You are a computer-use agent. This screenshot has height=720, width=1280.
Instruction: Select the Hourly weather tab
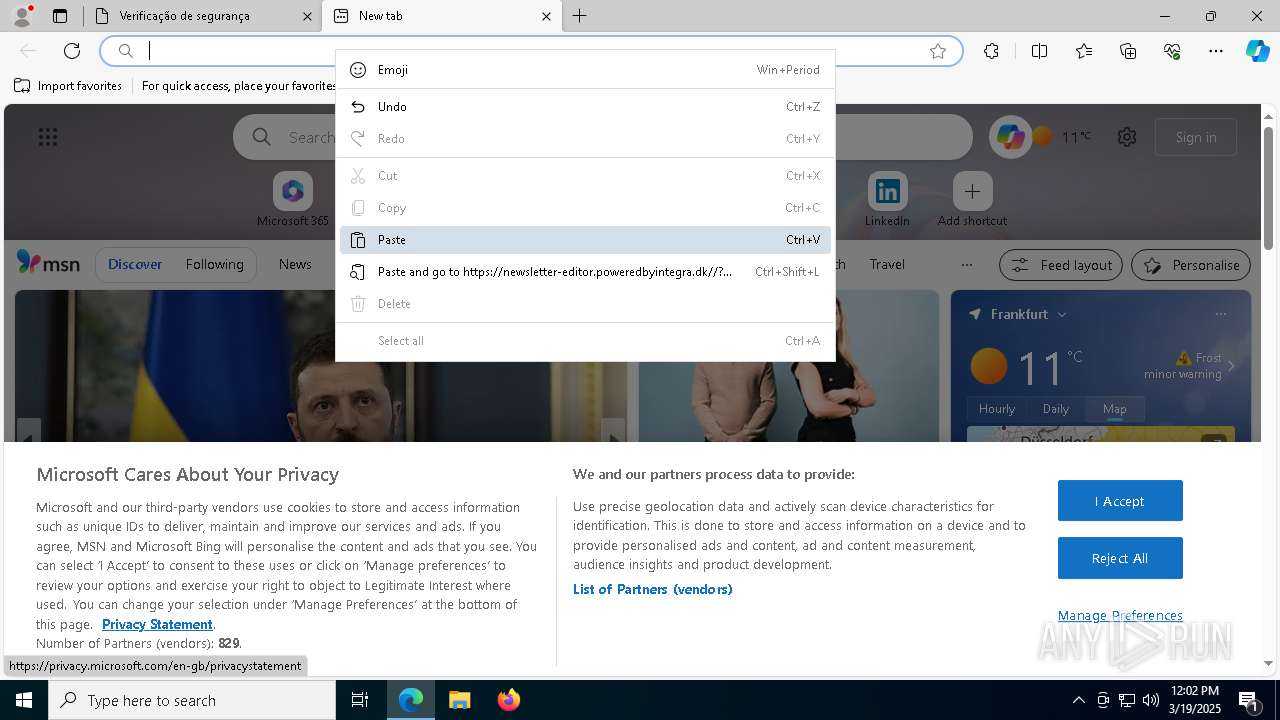tap(997, 409)
